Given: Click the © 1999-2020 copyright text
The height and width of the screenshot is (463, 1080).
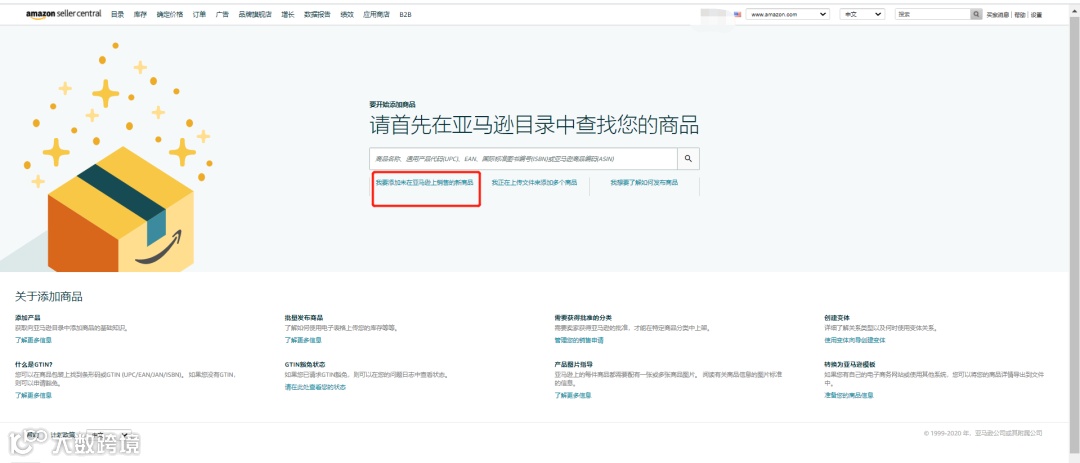Looking at the screenshot, I should pos(983,433).
